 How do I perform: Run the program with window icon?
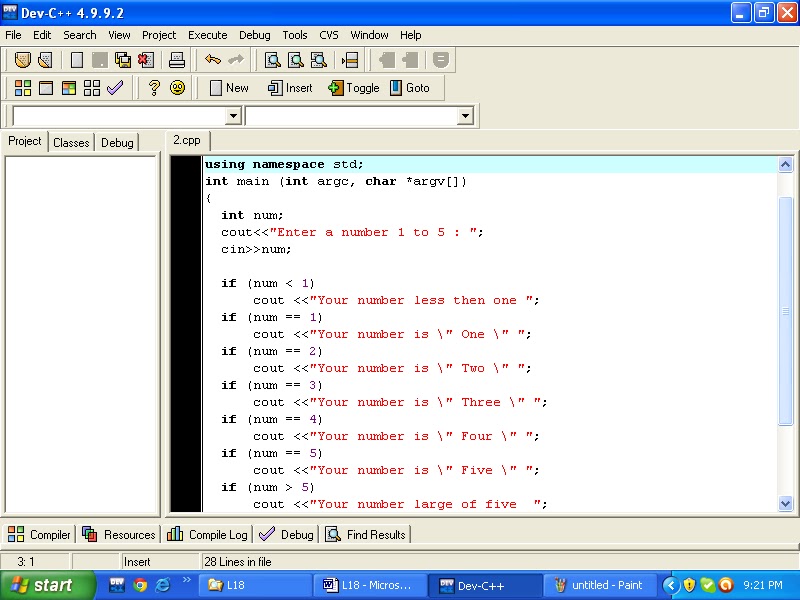[46, 88]
